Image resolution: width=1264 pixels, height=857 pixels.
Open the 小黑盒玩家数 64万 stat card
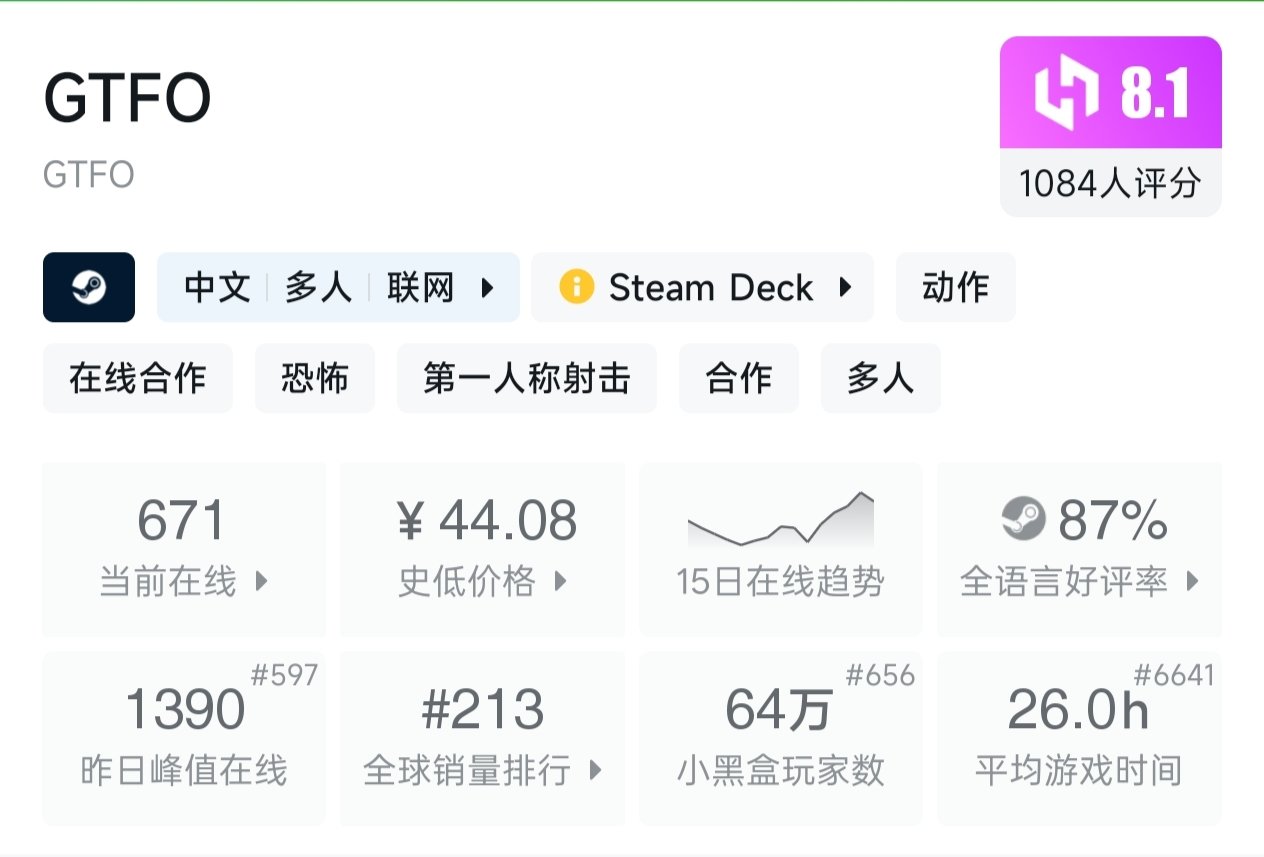click(780, 738)
